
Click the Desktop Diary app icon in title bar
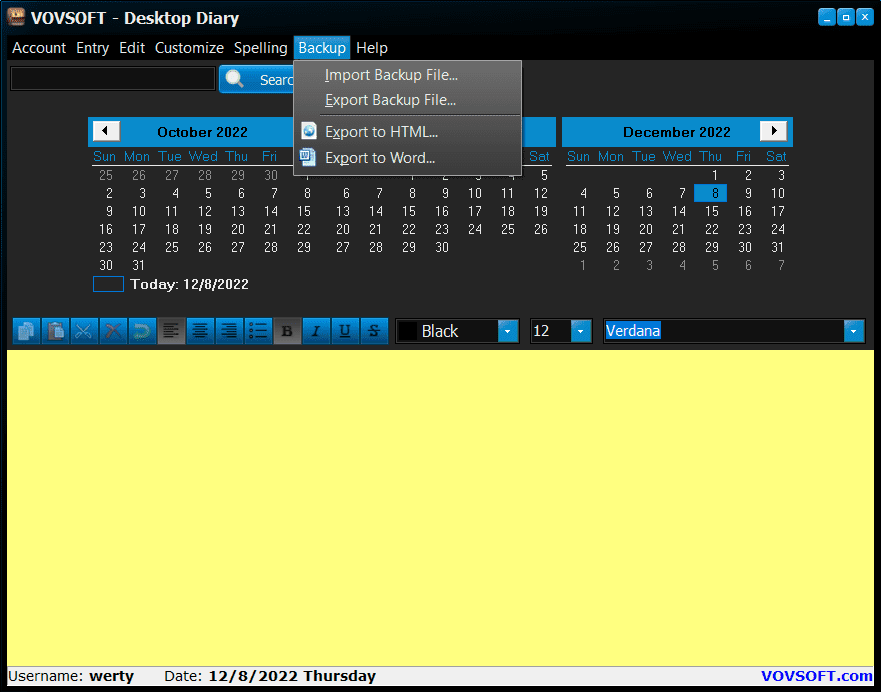click(x=16, y=17)
